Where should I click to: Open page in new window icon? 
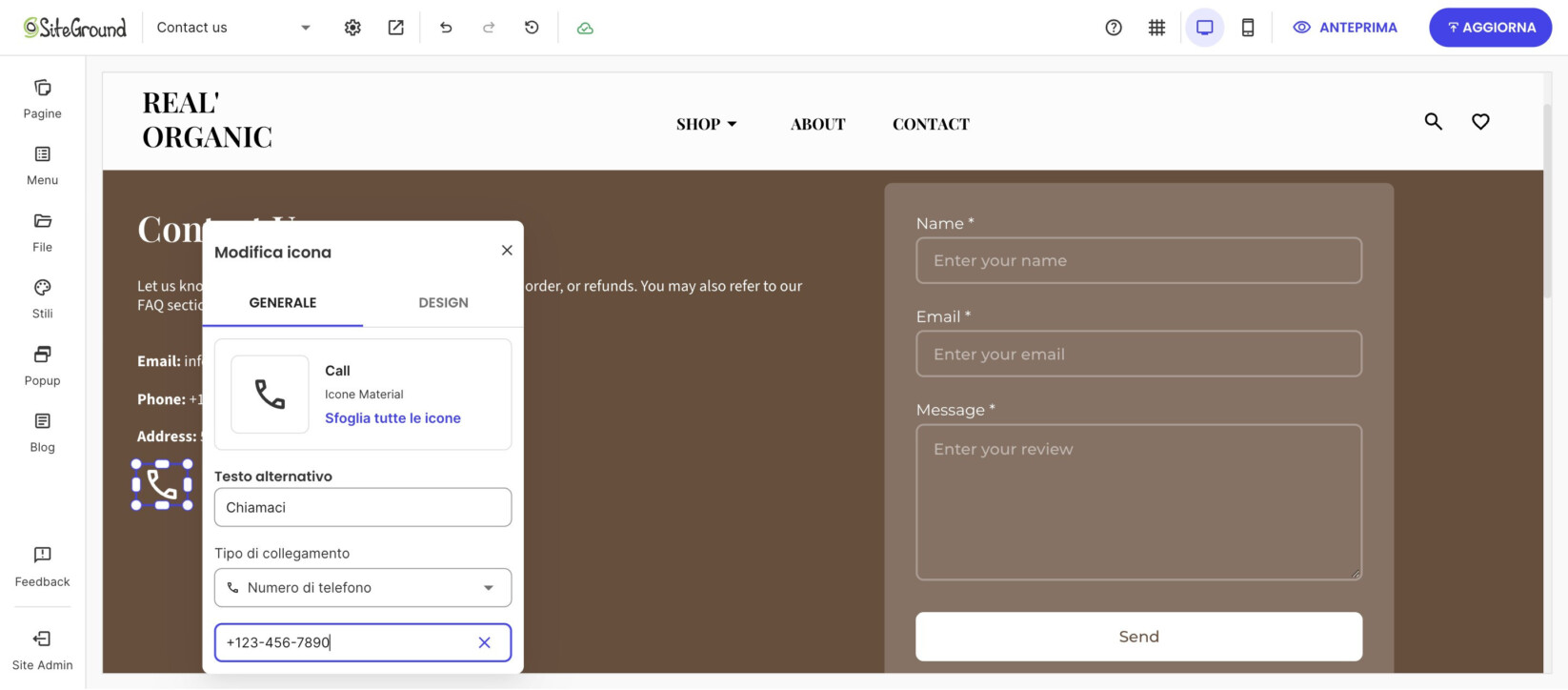point(395,28)
